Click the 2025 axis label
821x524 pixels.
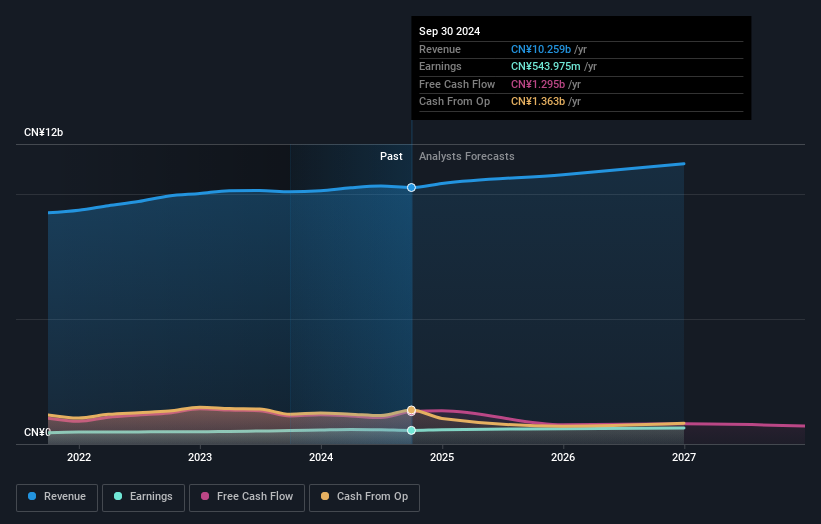[442, 457]
